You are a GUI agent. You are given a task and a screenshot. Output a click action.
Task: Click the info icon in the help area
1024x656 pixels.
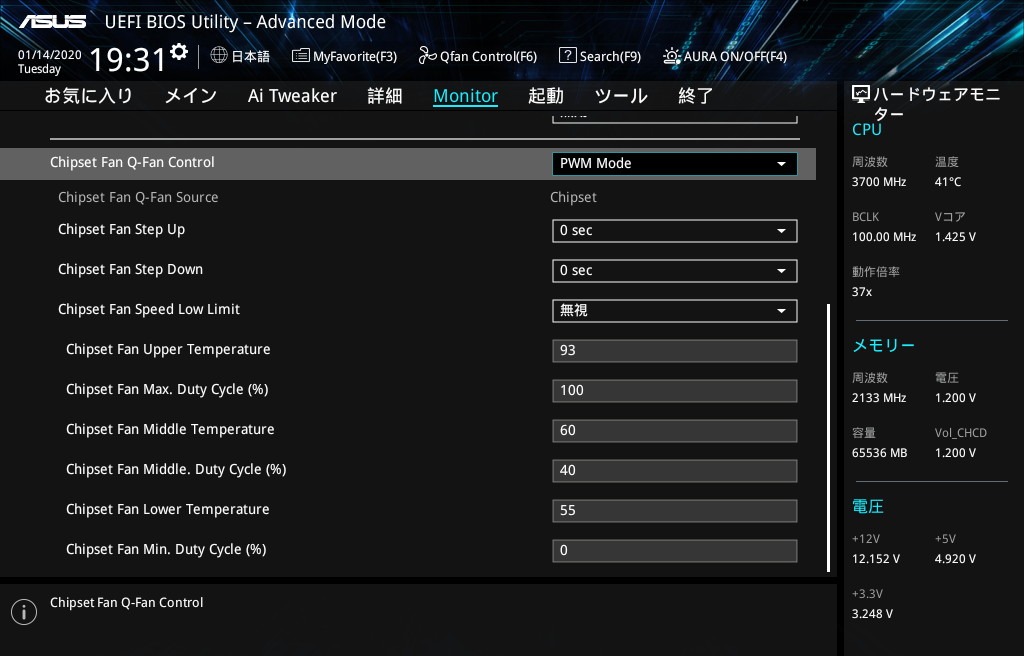pos(24,612)
